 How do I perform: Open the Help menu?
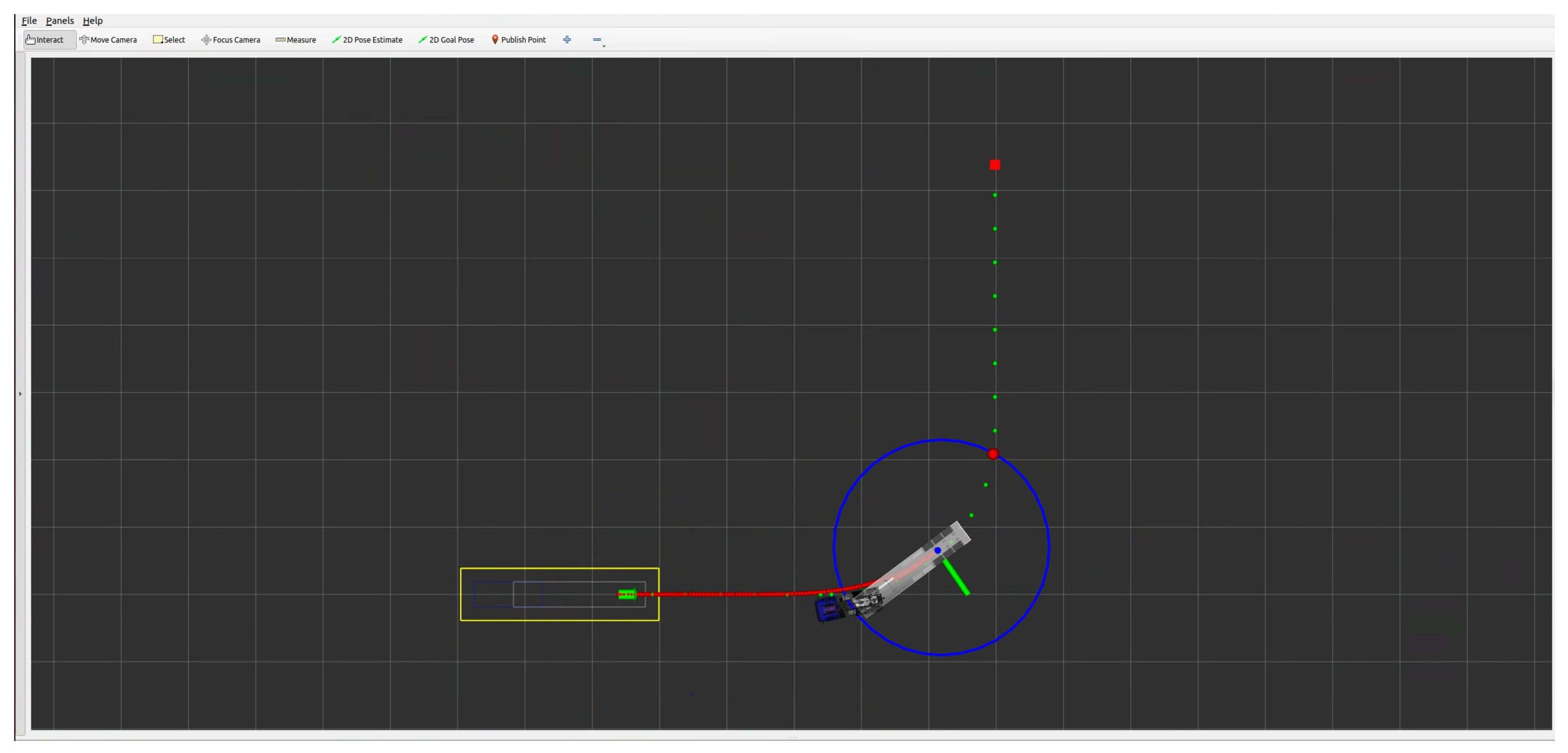[x=93, y=21]
